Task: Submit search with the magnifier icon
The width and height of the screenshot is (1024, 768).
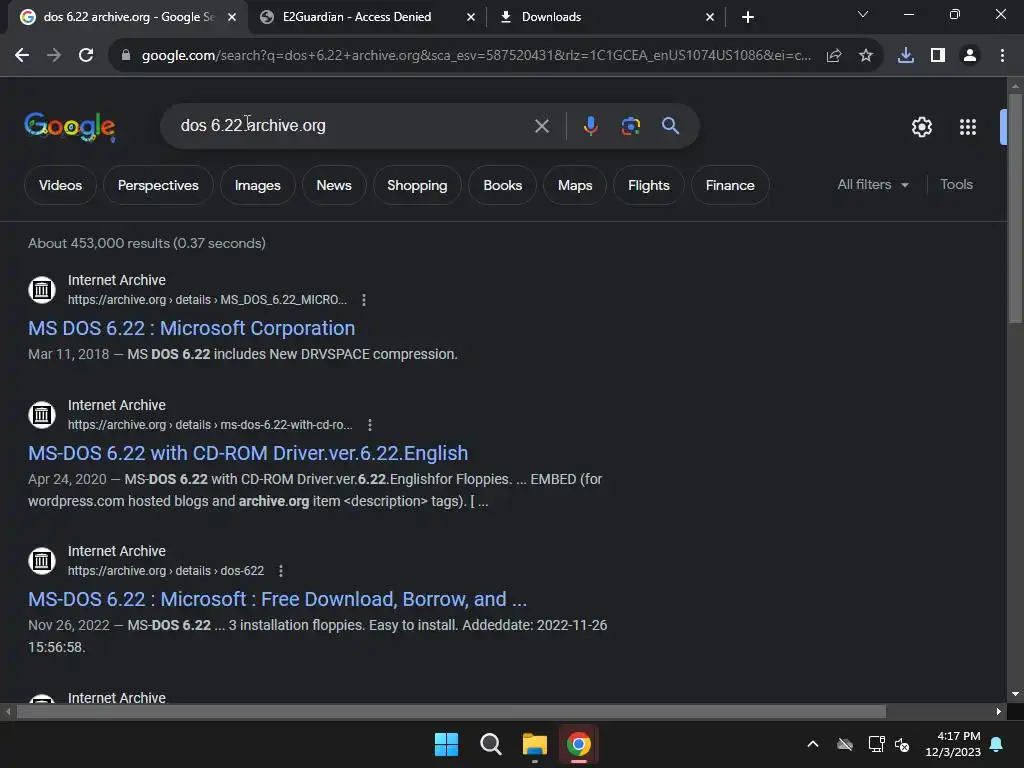Action: point(671,126)
